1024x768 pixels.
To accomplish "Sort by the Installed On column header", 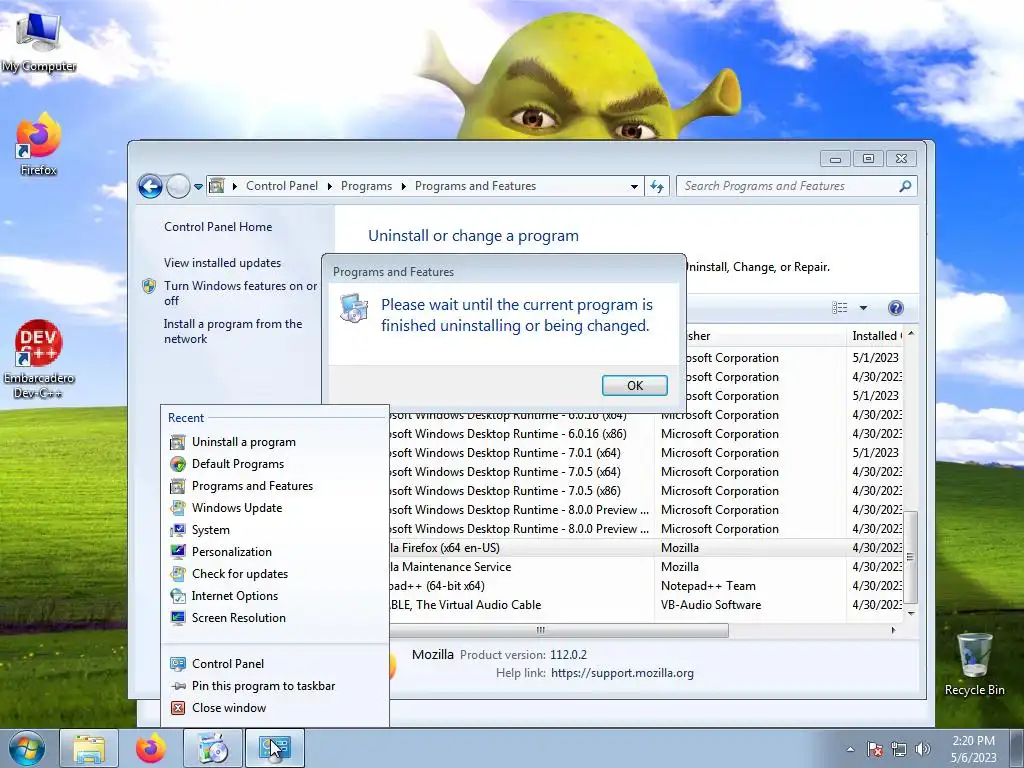I will coord(876,336).
